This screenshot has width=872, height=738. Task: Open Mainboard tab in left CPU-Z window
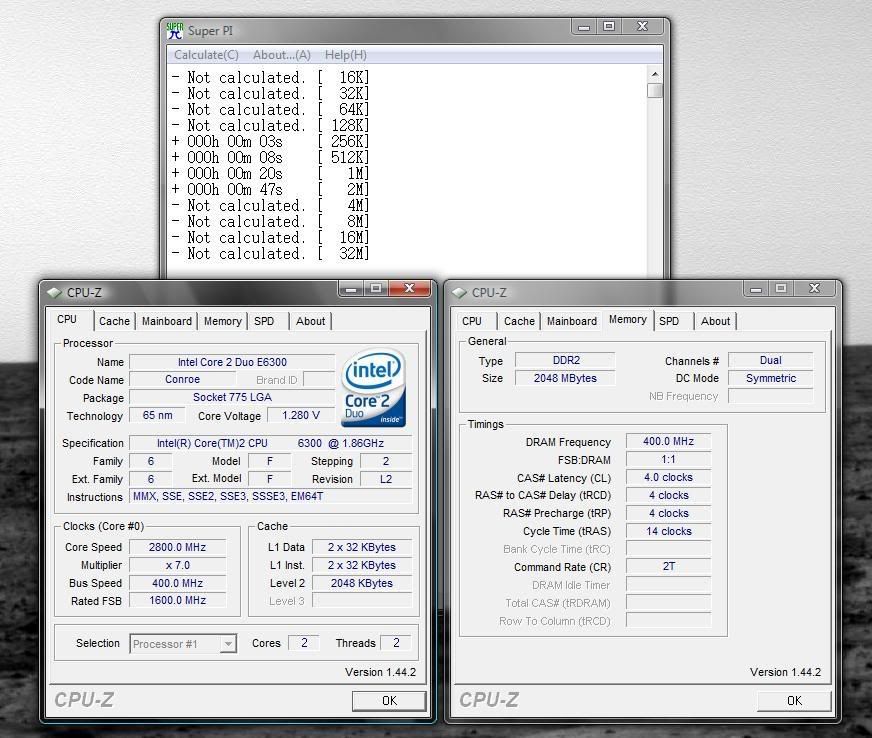[x=166, y=321]
